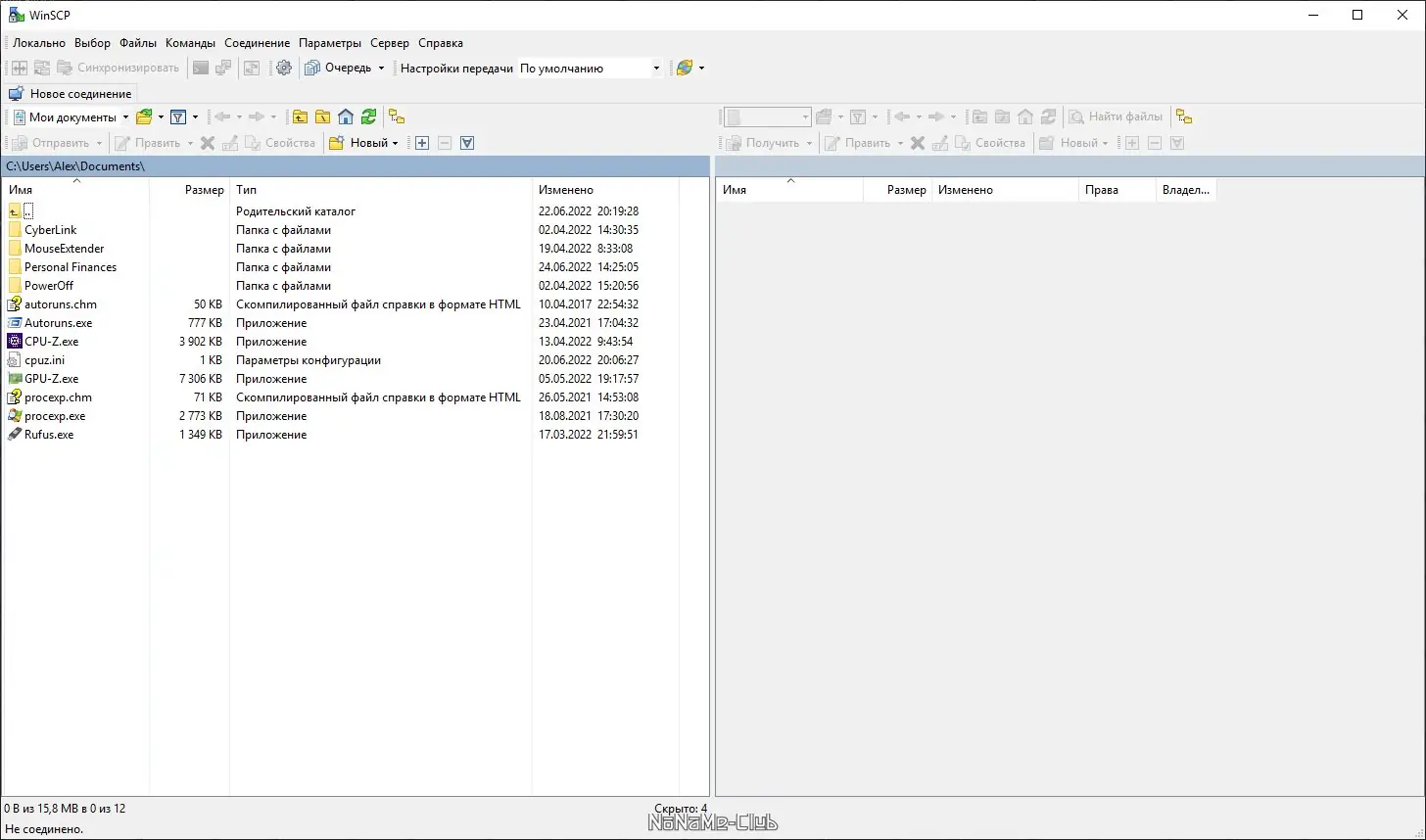Toggle the remote directory tree icon
Image resolution: width=1426 pixels, height=840 pixels.
1184,117
